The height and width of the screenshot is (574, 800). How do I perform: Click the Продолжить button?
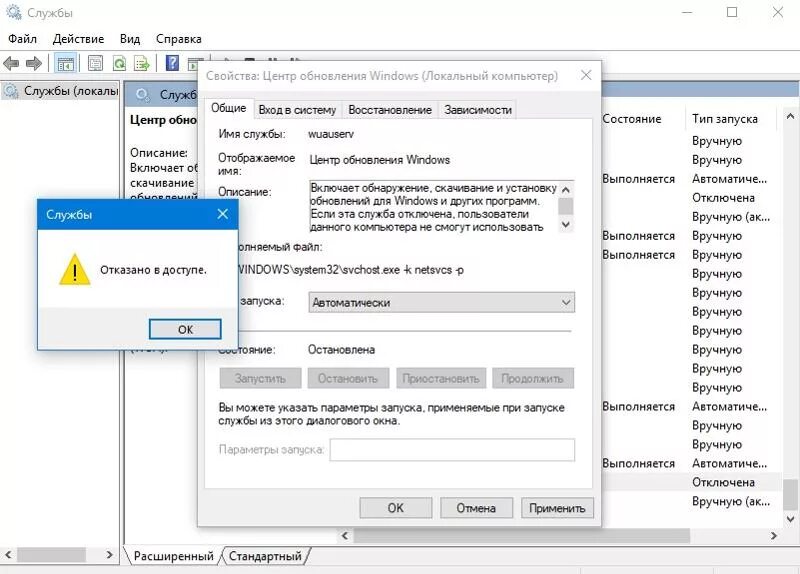[x=533, y=379]
